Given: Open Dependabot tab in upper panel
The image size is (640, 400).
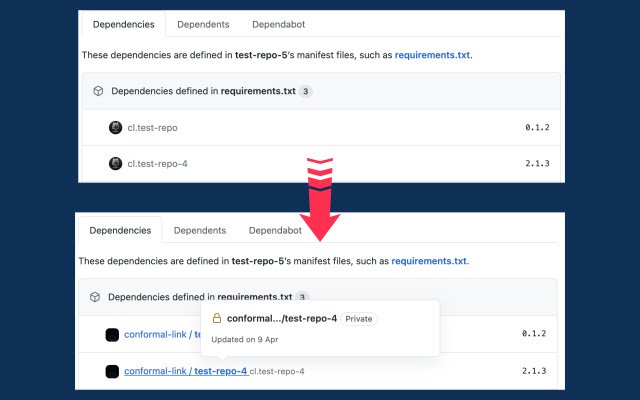Looking at the screenshot, I should (x=278, y=24).
